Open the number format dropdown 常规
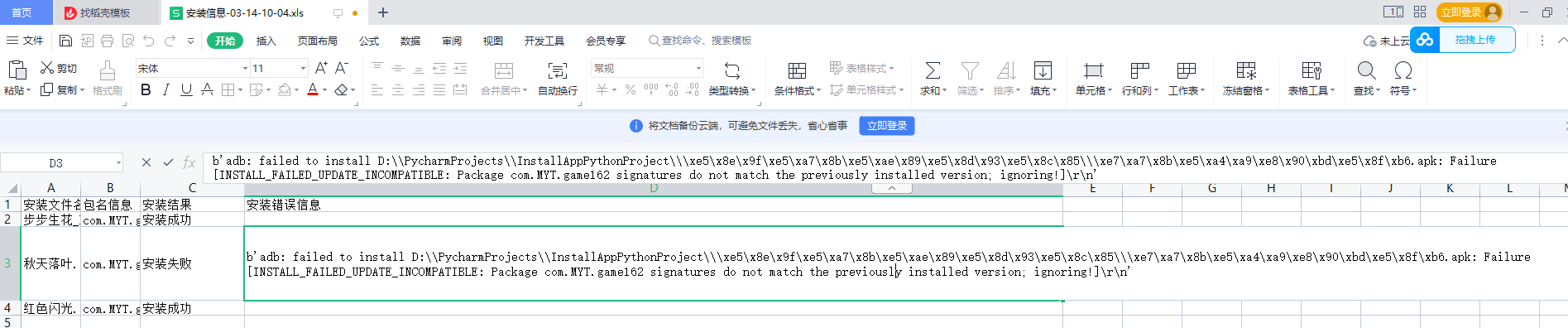This screenshot has height=328, width=1568. point(698,69)
